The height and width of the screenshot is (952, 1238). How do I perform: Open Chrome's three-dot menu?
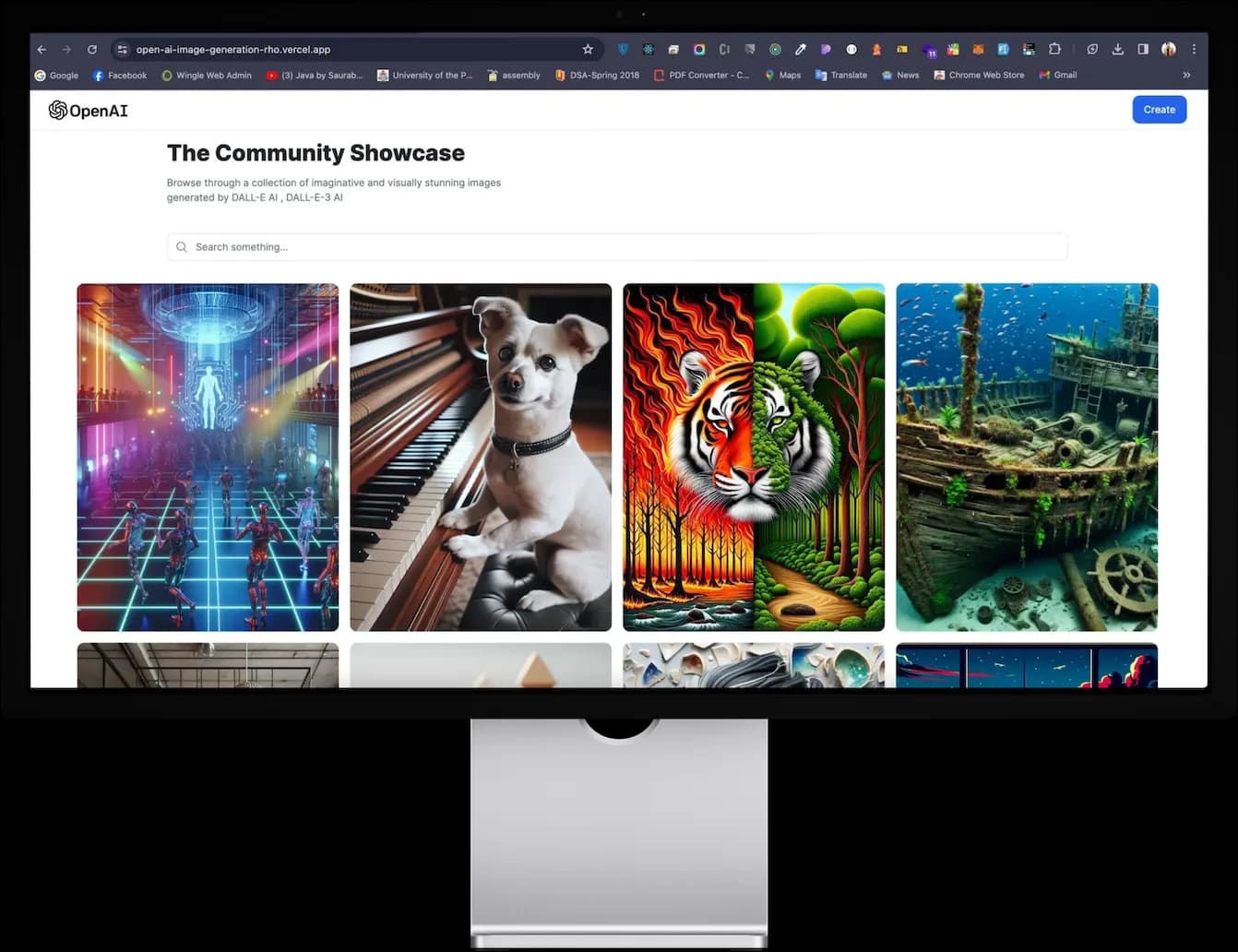[x=1194, y=49]
